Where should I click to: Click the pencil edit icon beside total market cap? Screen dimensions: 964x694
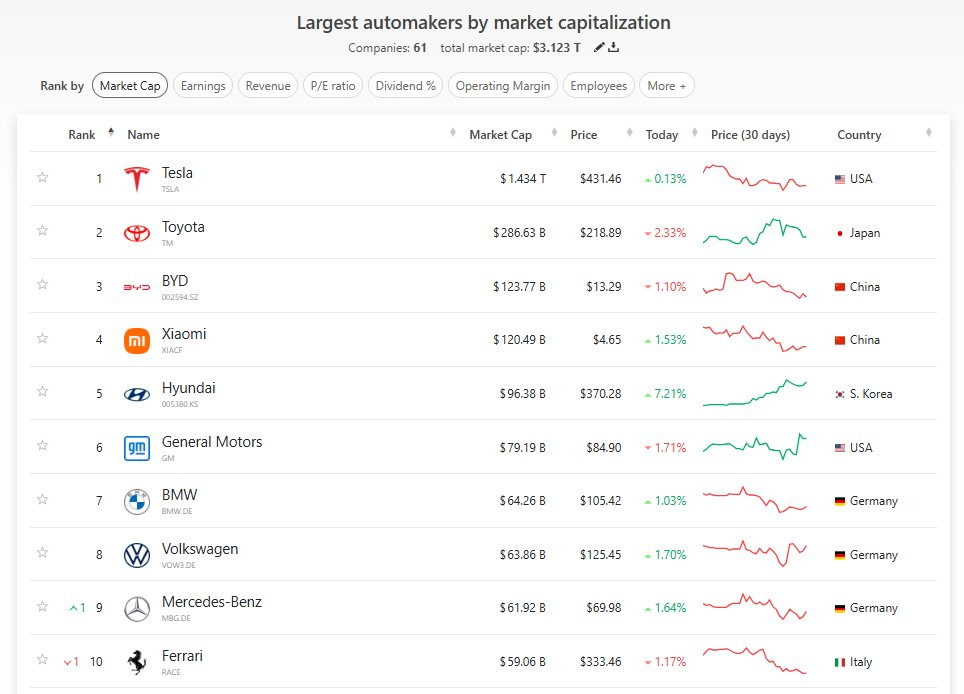click(599, 47)
